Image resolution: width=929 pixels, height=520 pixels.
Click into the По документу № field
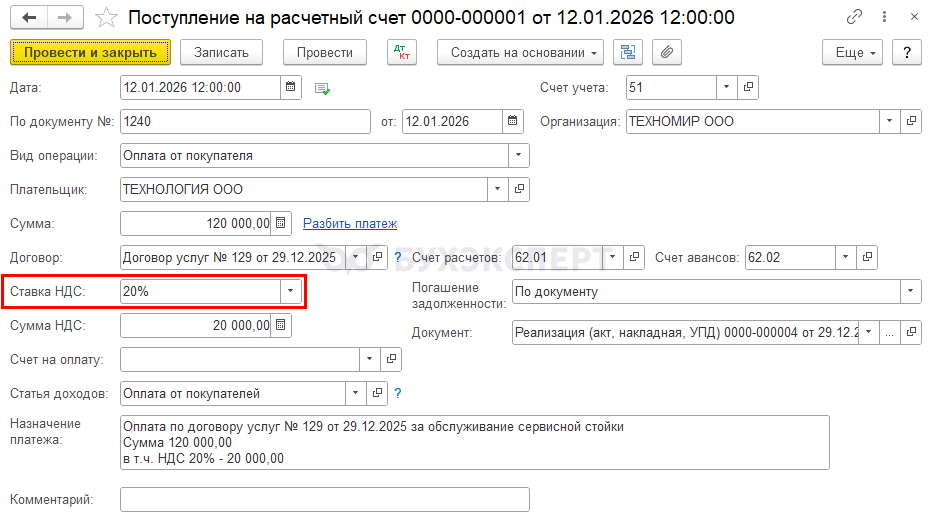(245, 121)
